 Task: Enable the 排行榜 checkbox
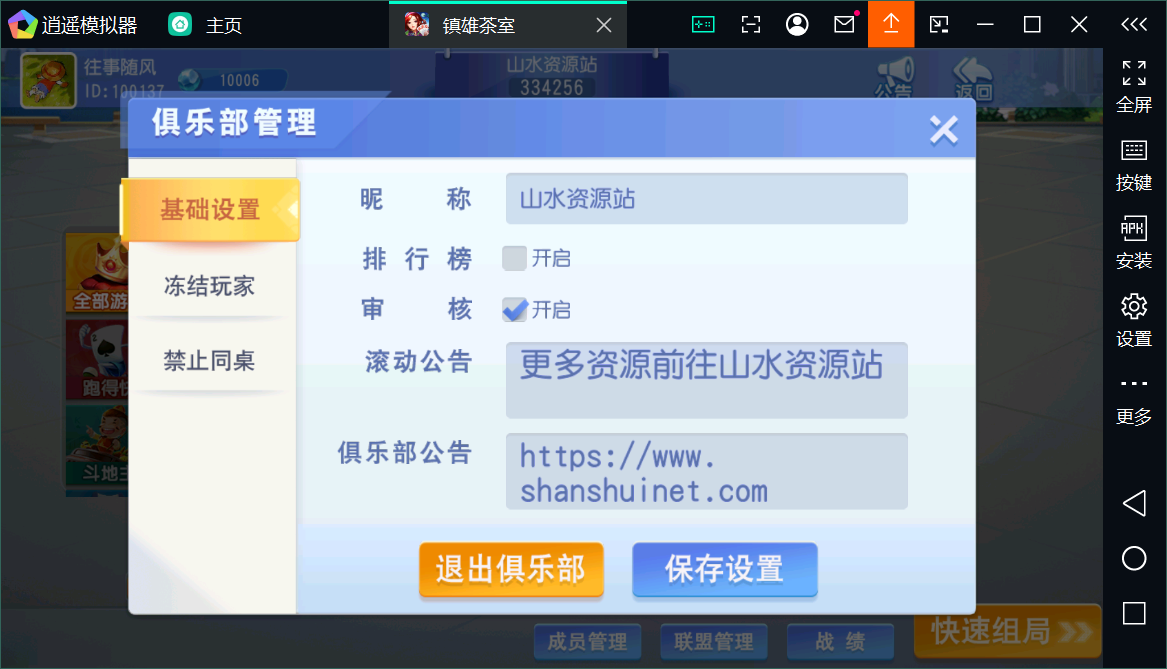514,258
